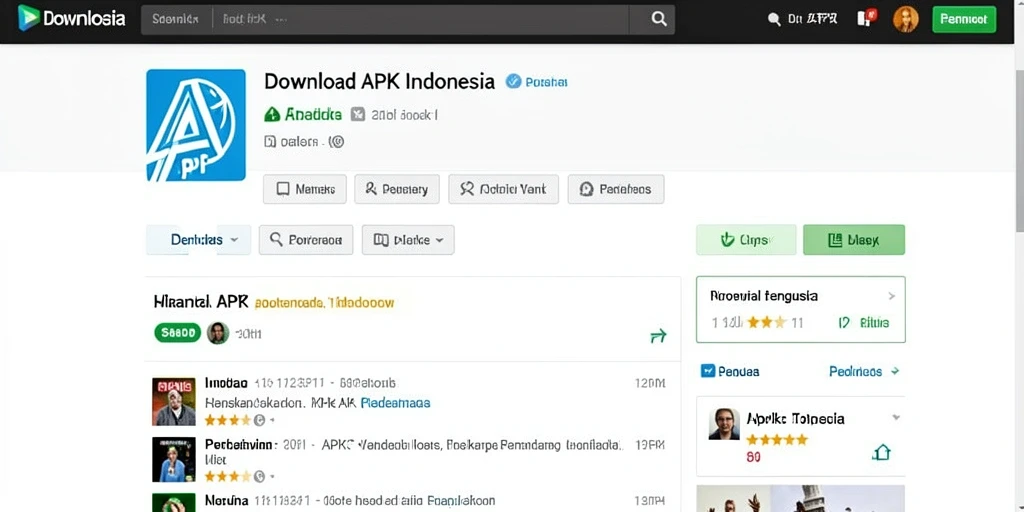Open the user avatar in the header
The image size is (1024, 512).
(x=905, y=19)
